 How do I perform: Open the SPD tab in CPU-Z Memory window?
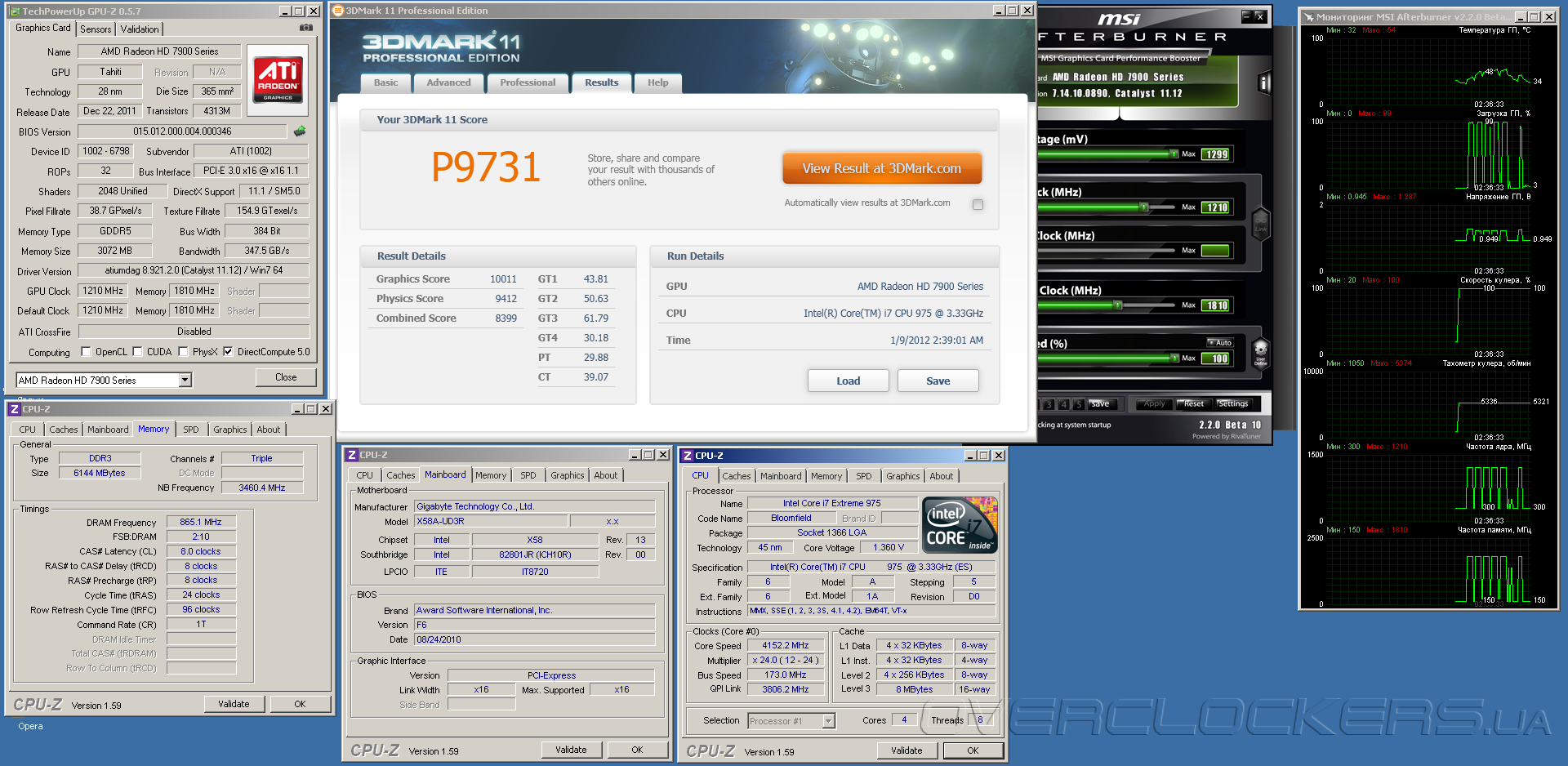pyautogui.click(x=191, y=430)
